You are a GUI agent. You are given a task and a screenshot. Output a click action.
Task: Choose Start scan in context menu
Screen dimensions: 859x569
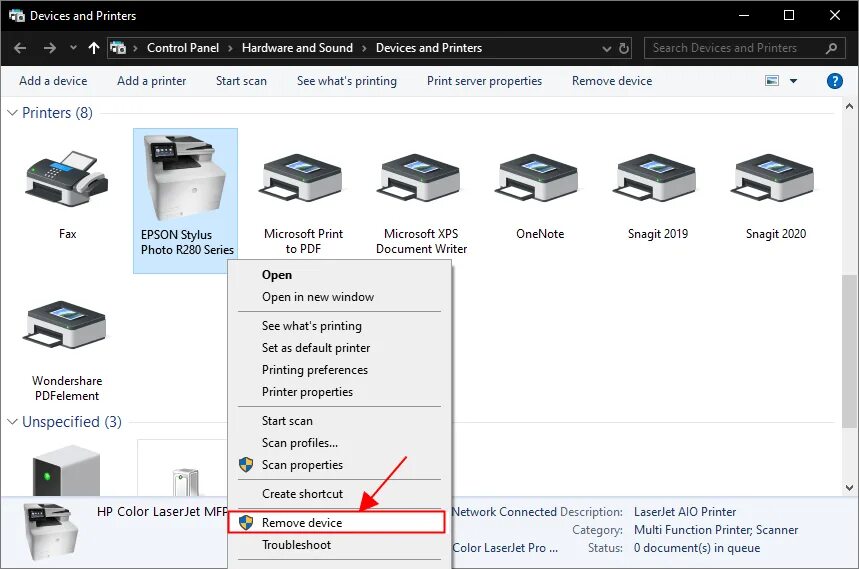pyautogui.click(x=340, y=421)
